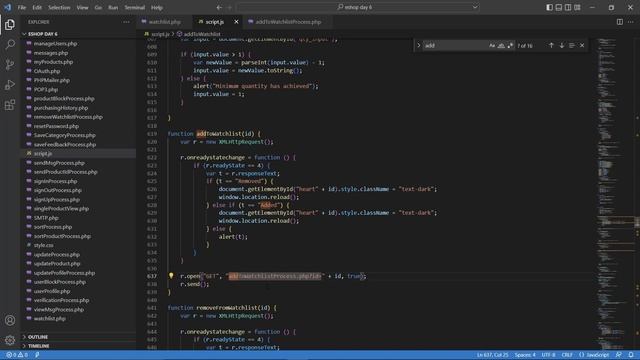Open signInProcess.php in Explorer
This screenshot has width=640, height=360.
[x=56, y=181]
